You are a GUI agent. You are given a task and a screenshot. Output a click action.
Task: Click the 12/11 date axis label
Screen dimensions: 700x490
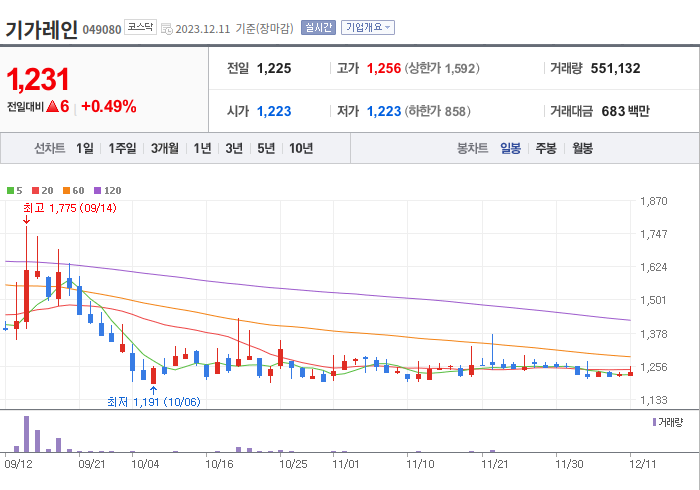[642, 465]
